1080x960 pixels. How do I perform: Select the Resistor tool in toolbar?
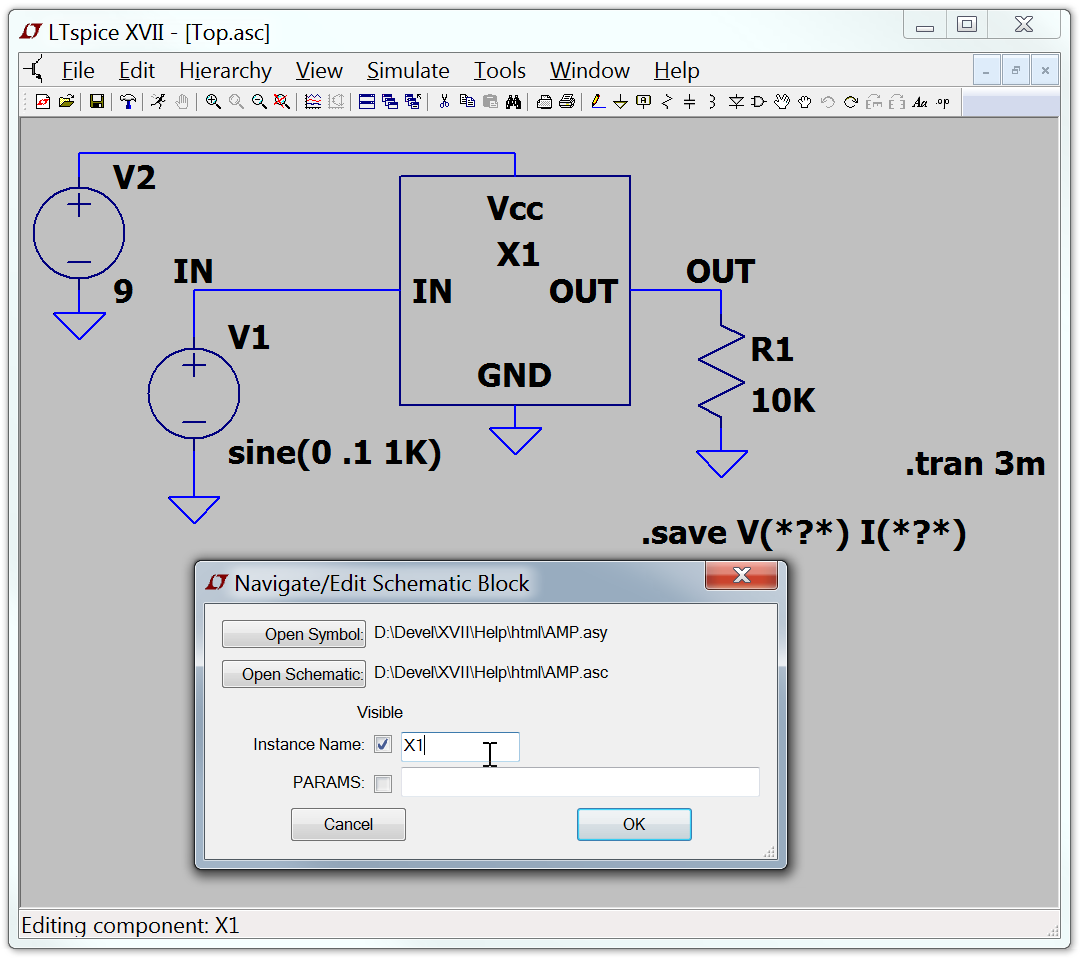point(666,101)
